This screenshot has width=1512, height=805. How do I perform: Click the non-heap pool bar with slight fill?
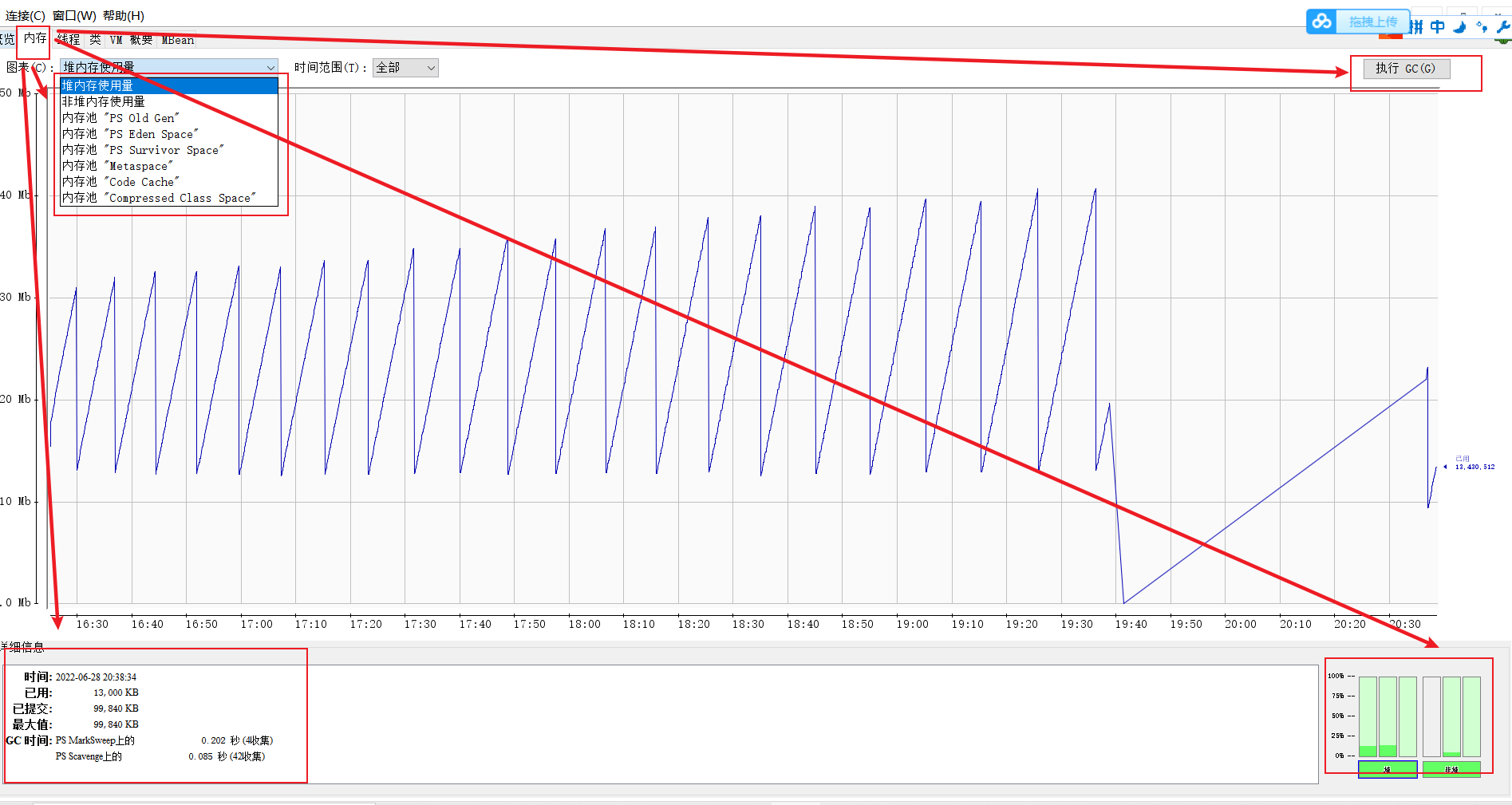click(1451, 716)
